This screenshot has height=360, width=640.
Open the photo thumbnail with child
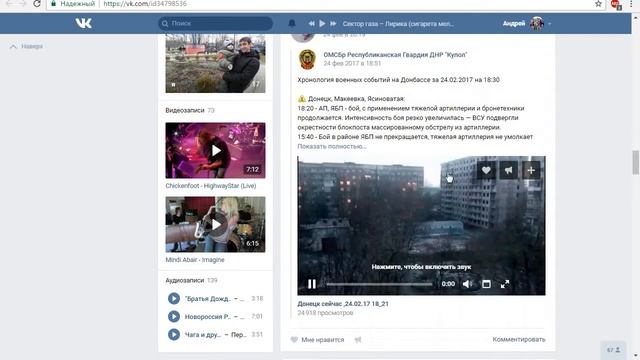coord(215,63)
